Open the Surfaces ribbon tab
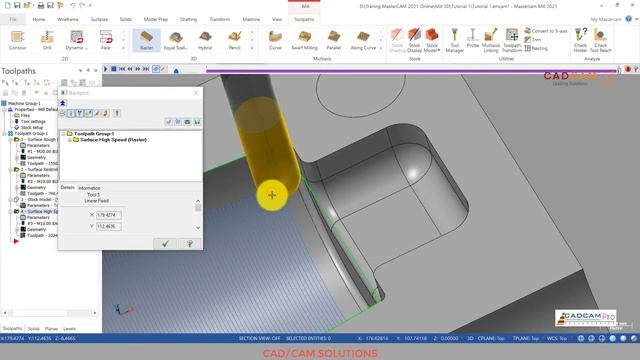The height and width of the screenshot is (360, 640). (x=99, y=19)
